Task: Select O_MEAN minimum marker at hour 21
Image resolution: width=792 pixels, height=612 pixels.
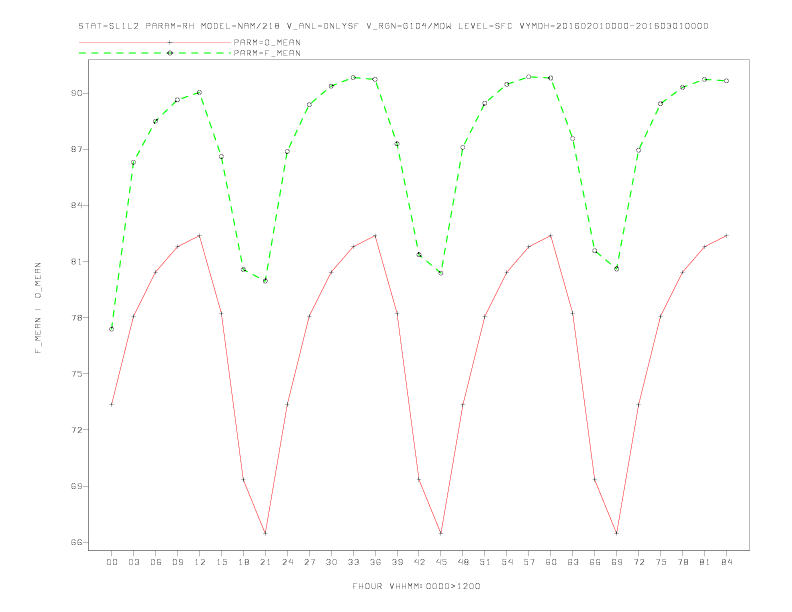Action: click(265, 533)
